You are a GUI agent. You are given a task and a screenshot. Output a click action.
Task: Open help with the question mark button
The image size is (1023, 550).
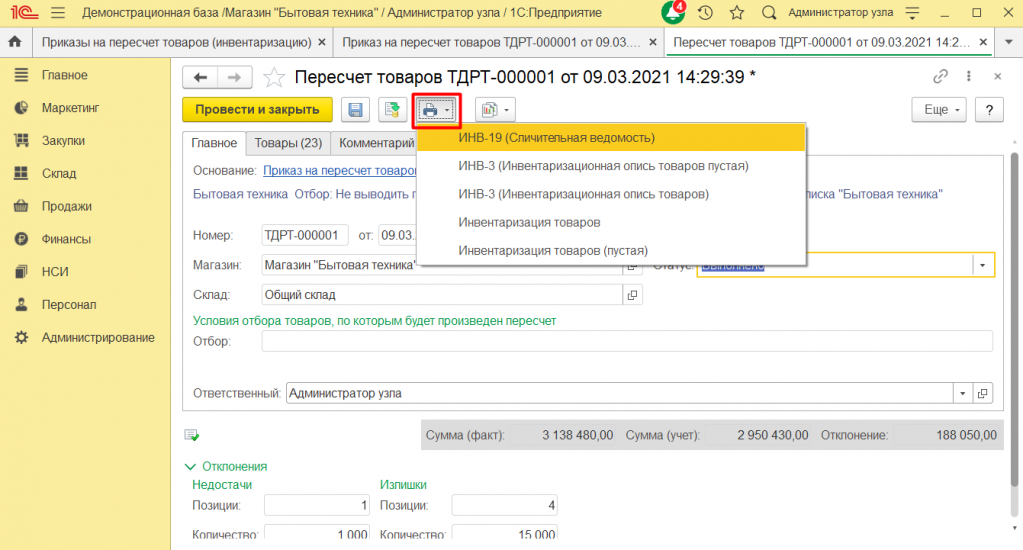pos(989,110)
